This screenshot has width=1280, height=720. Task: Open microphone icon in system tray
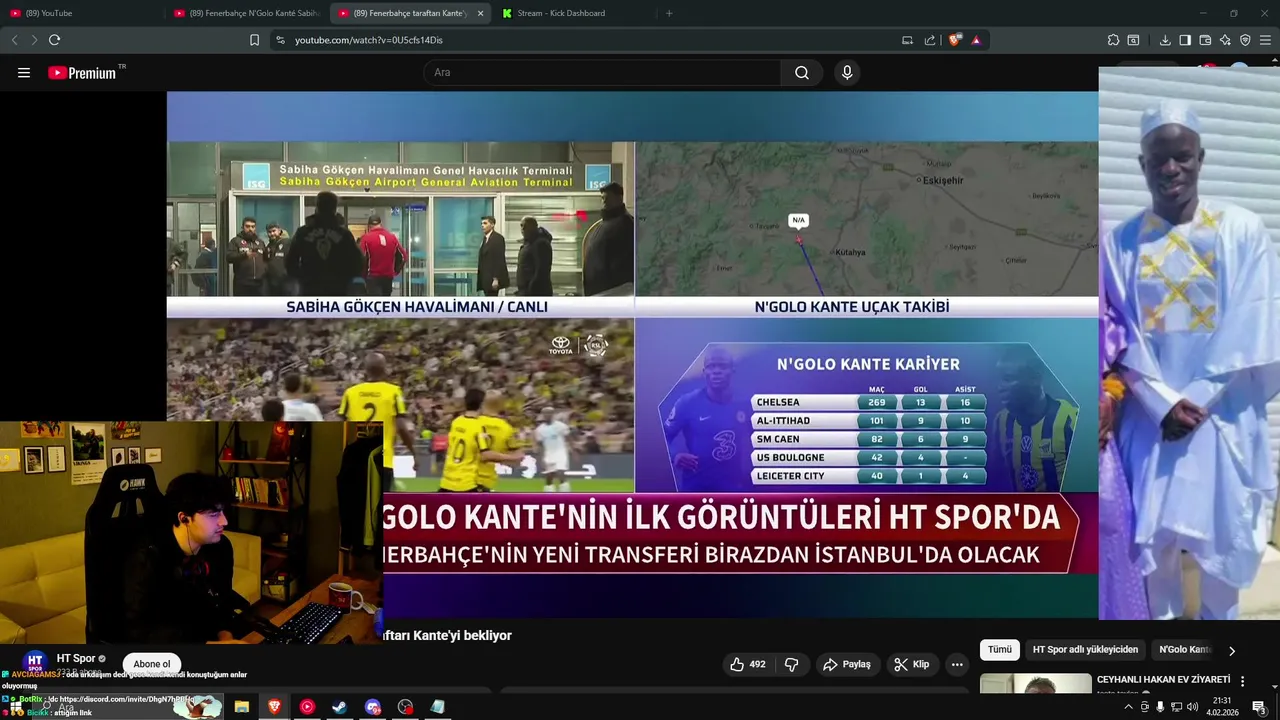(x=1160, y=707)
